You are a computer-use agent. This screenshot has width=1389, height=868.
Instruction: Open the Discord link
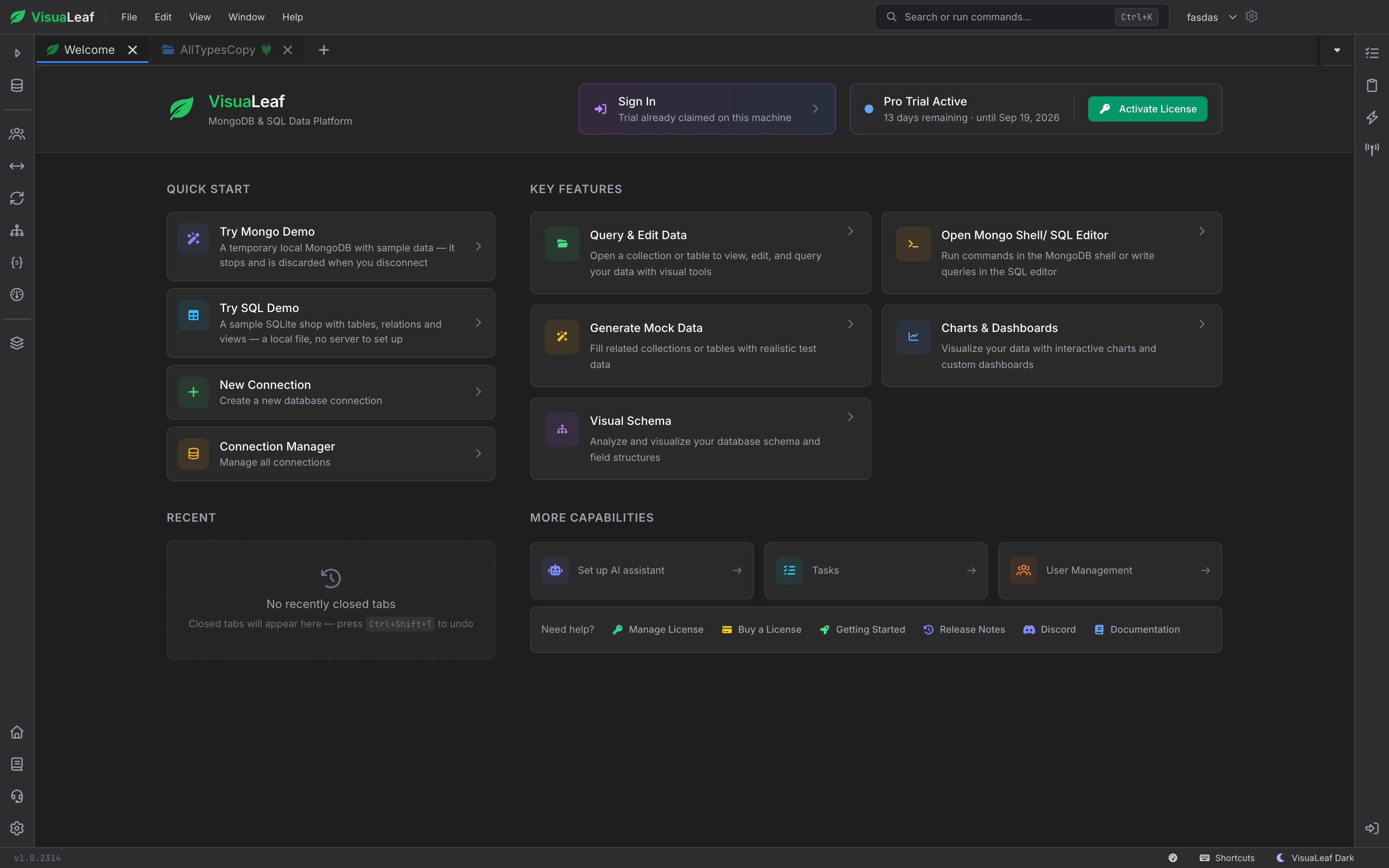[1049, 630]
